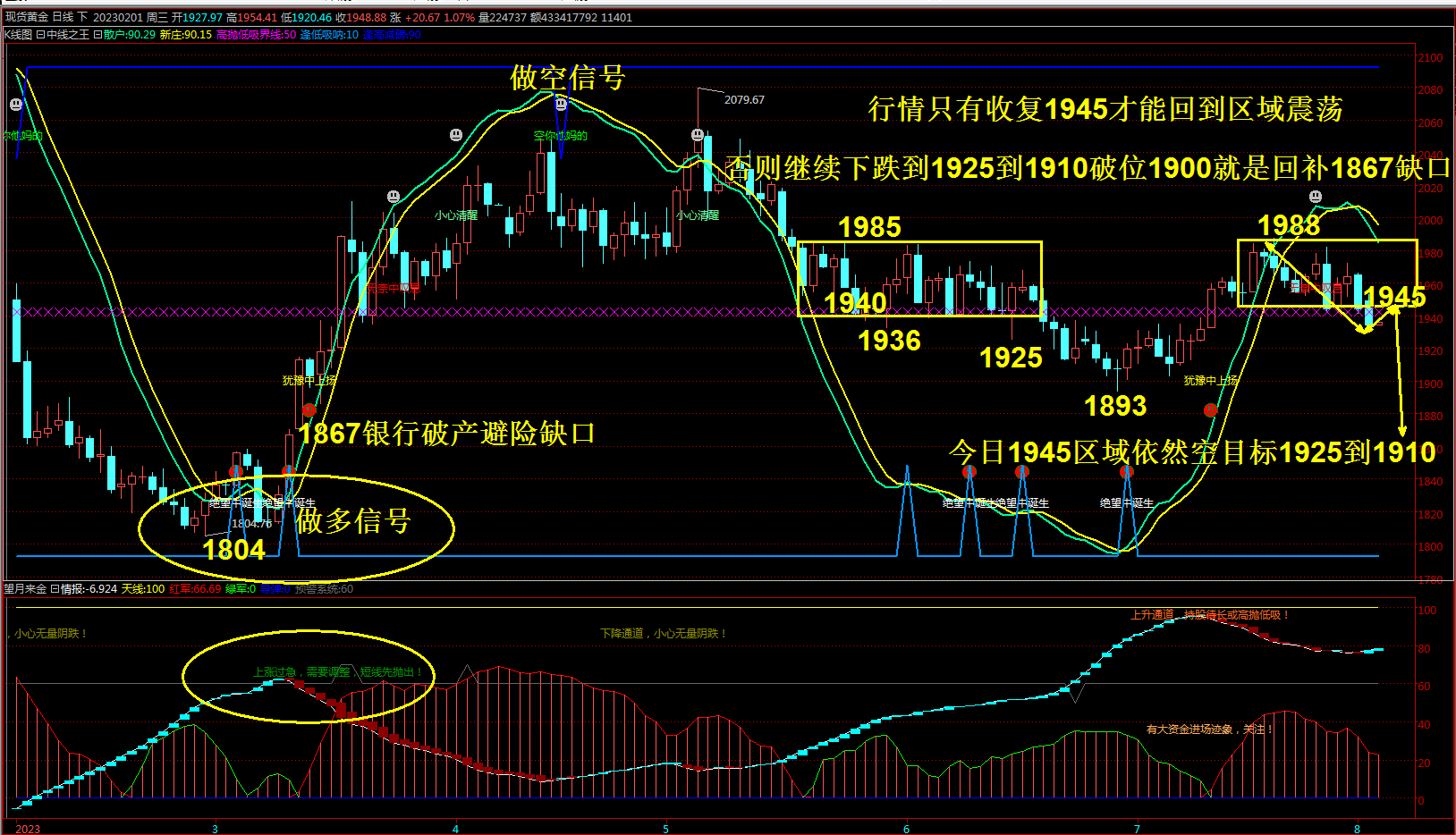Click month 6 on the time axis

906,829
